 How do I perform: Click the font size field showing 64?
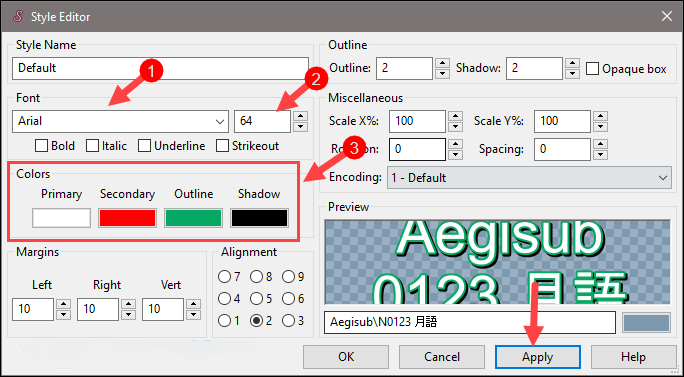pos(262,121)
